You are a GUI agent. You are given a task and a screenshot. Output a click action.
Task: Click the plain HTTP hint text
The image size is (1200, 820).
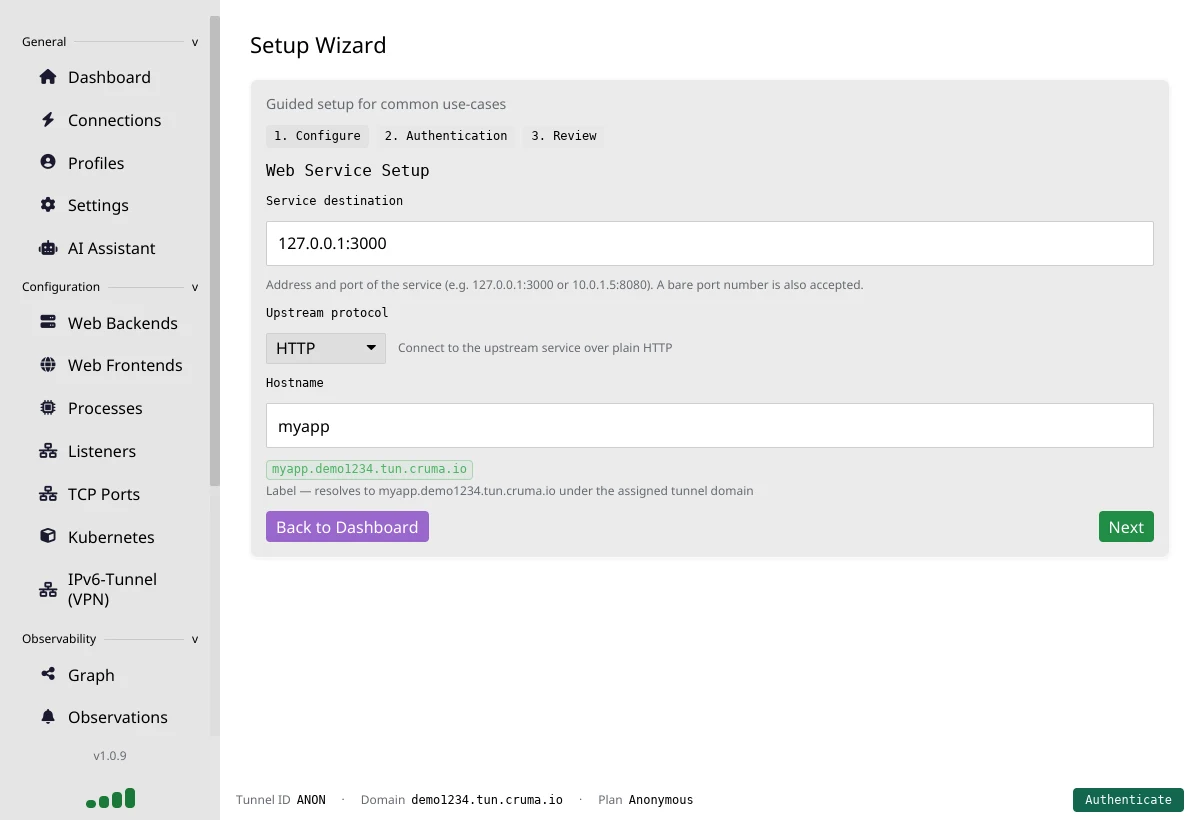(535, 348)
